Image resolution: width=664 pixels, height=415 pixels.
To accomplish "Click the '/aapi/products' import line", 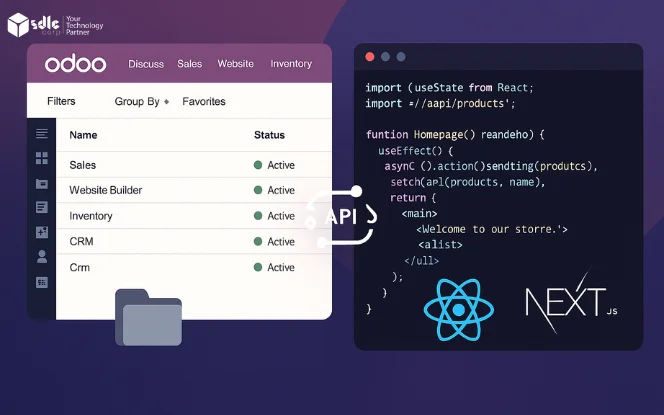I will click(440, 103).
